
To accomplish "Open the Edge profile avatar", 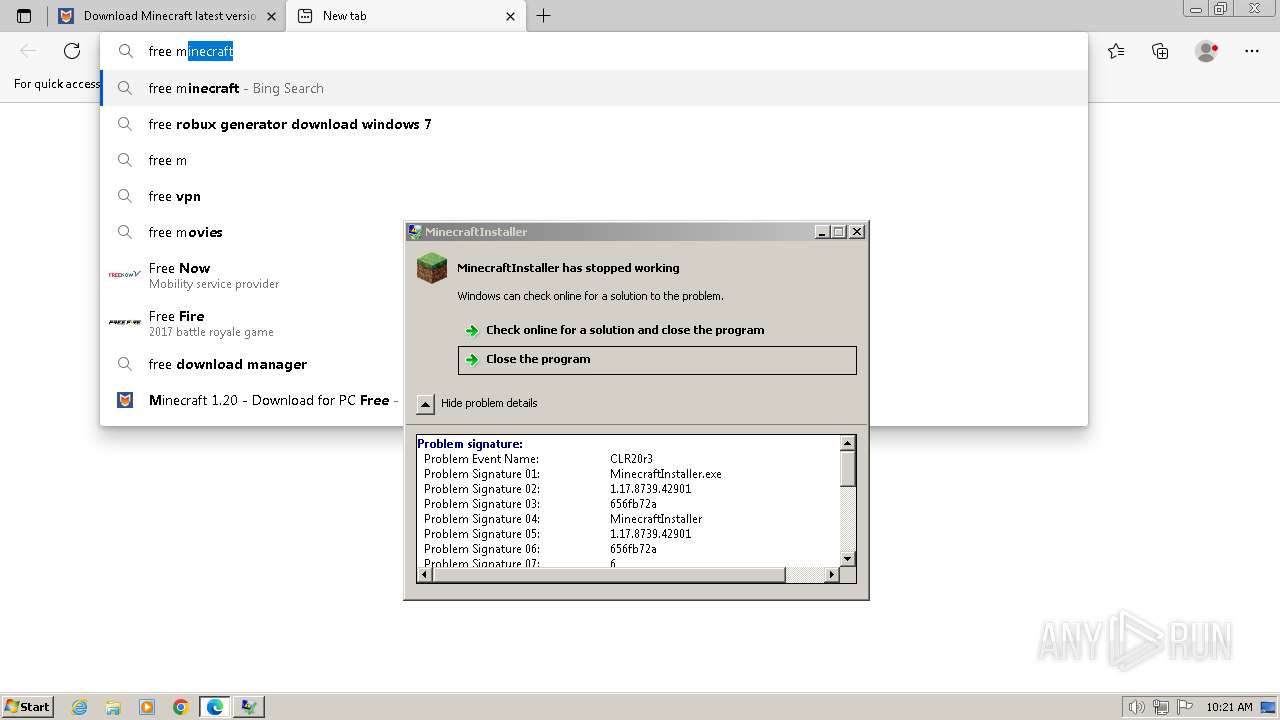I will tap(1206, 51).
